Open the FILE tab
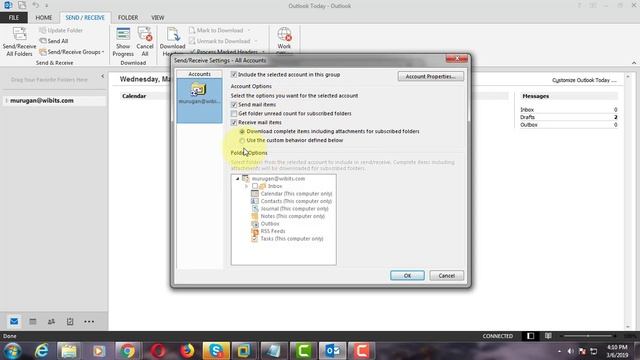Image resolution: width=640 pixels, height=360 pixels. 13,18
